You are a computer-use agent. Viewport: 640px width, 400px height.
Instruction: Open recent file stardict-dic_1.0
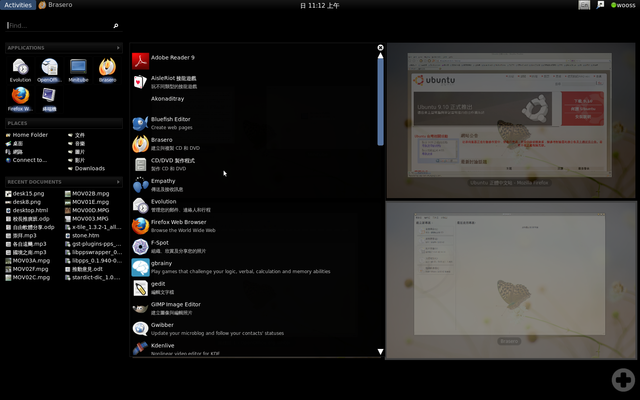[93, 277]
